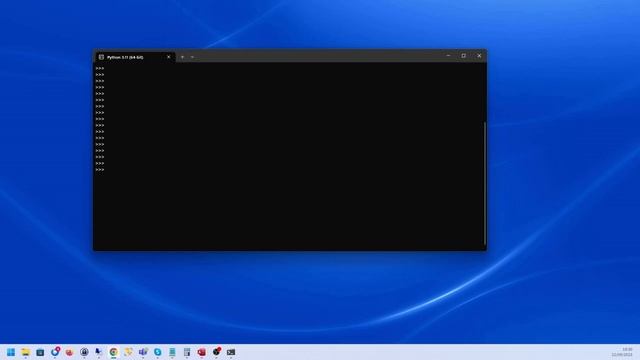Close the terminal window
Image resolution: width=640 pixels, height=360 pixels.
pos(479,56)
